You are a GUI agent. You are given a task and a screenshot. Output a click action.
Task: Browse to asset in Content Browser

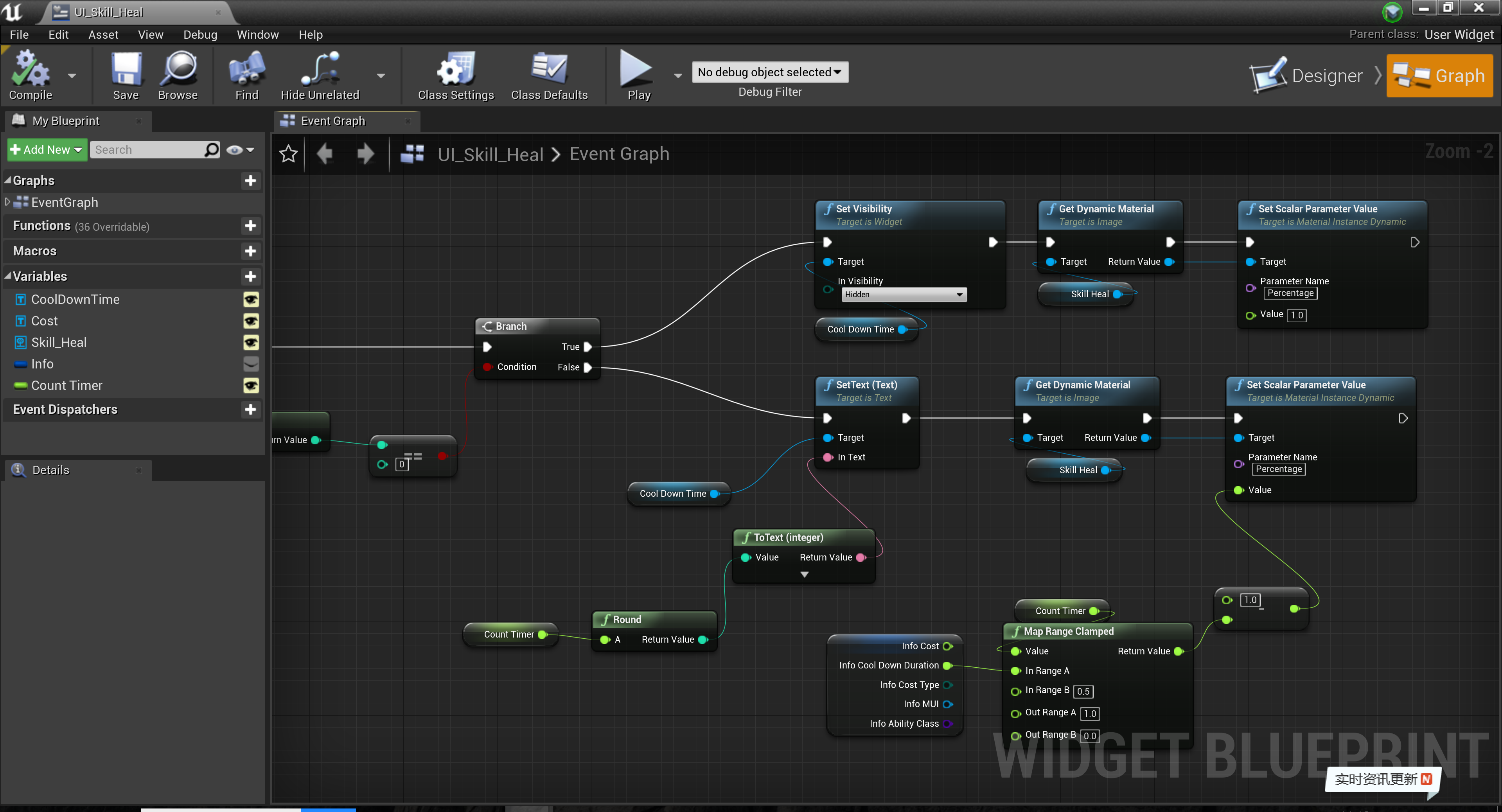pyautogui.click(x=178, y=75)
